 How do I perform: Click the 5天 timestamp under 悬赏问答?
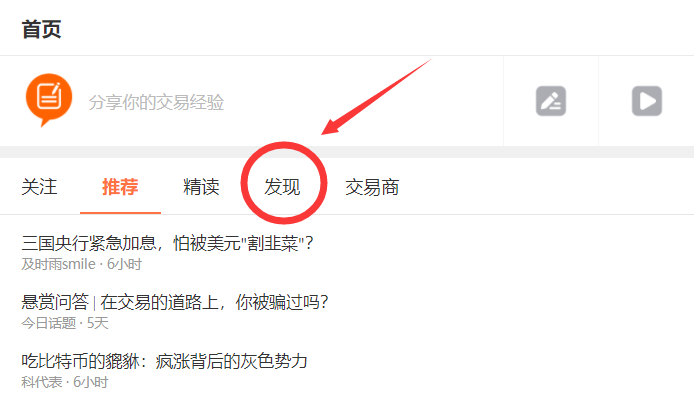click(x=97, y=323)
